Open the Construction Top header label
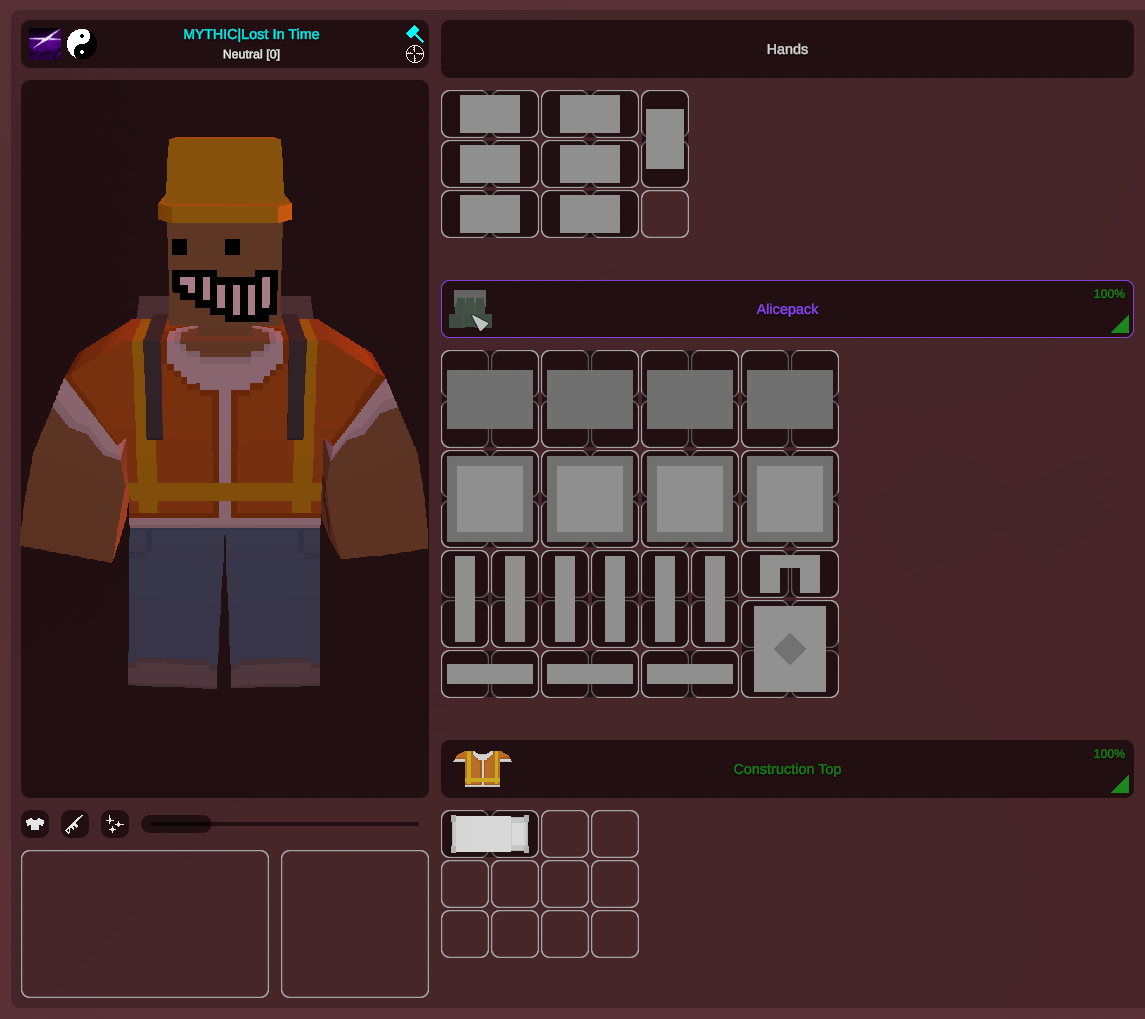 (x=787, y=769)
